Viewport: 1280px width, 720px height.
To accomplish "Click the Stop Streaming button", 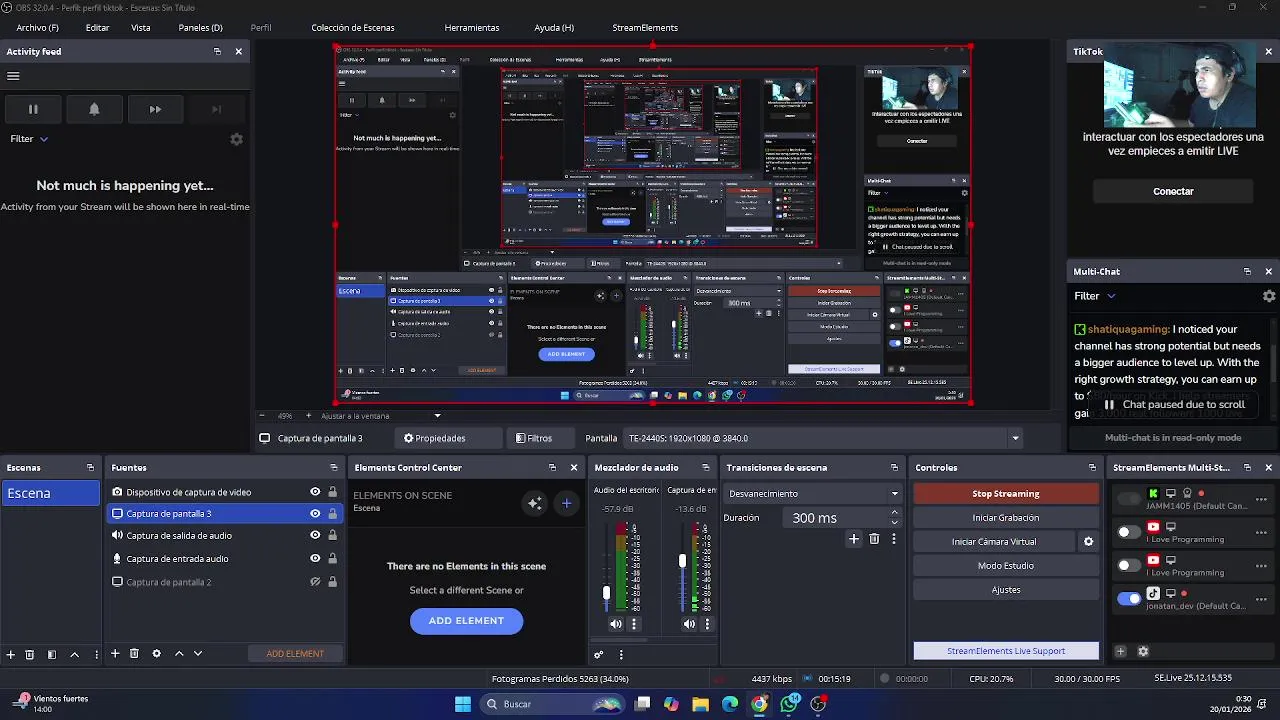I will [1006, 494].
